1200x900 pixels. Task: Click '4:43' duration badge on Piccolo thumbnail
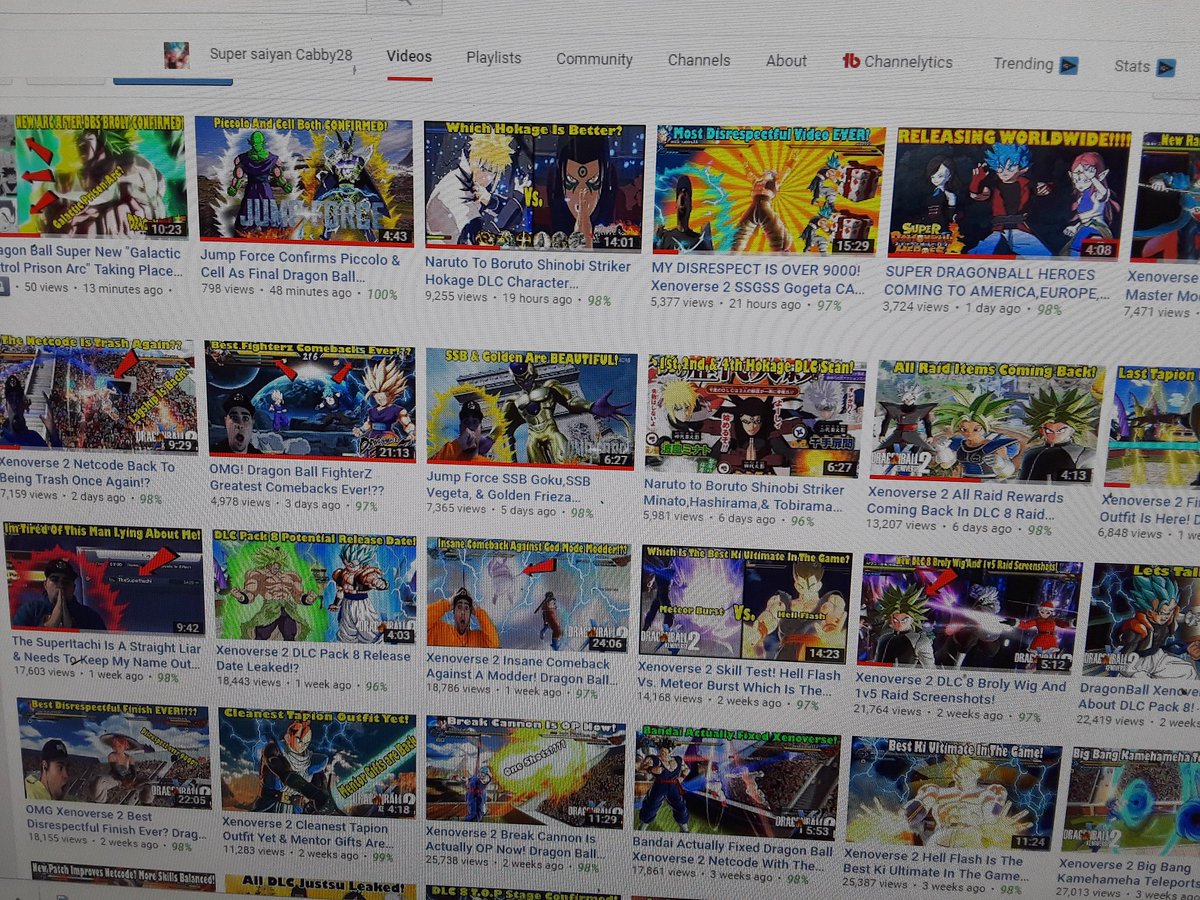pos(395,236)
